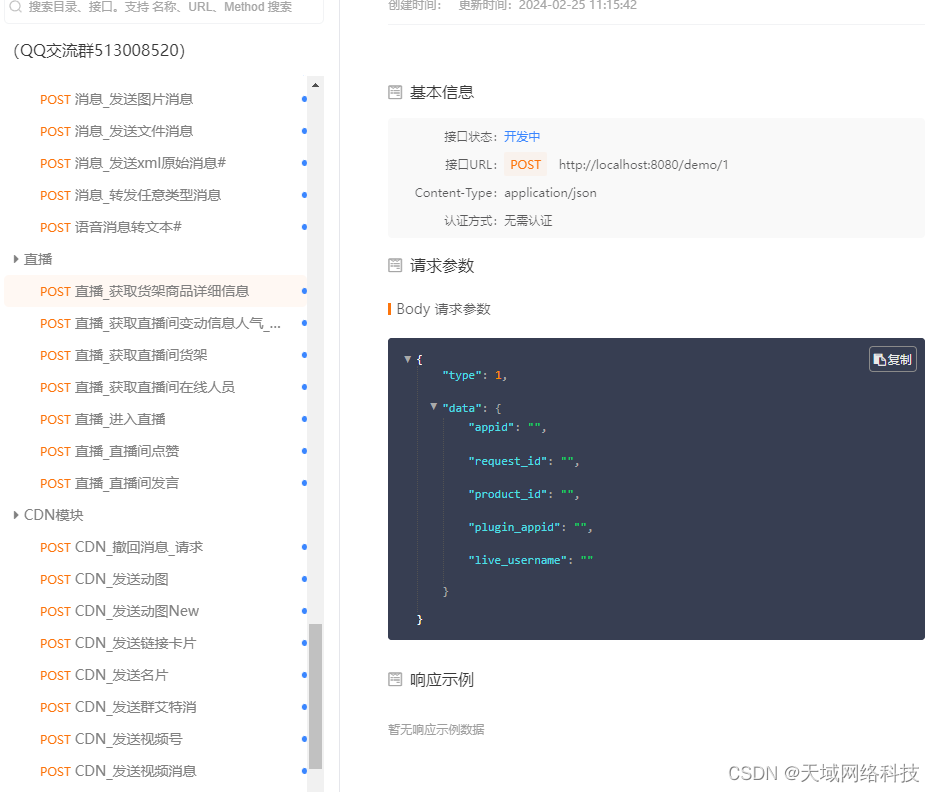
Task: Select the CDN_发送名片 endpoint
Action: pyautogui.click(x=113, y=675)
